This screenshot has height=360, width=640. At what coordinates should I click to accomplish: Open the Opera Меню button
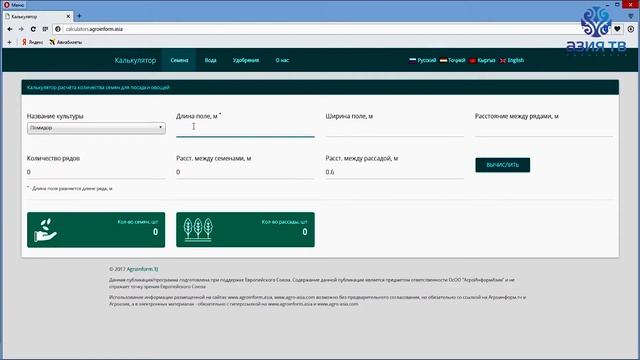click(x=14, y=4)
